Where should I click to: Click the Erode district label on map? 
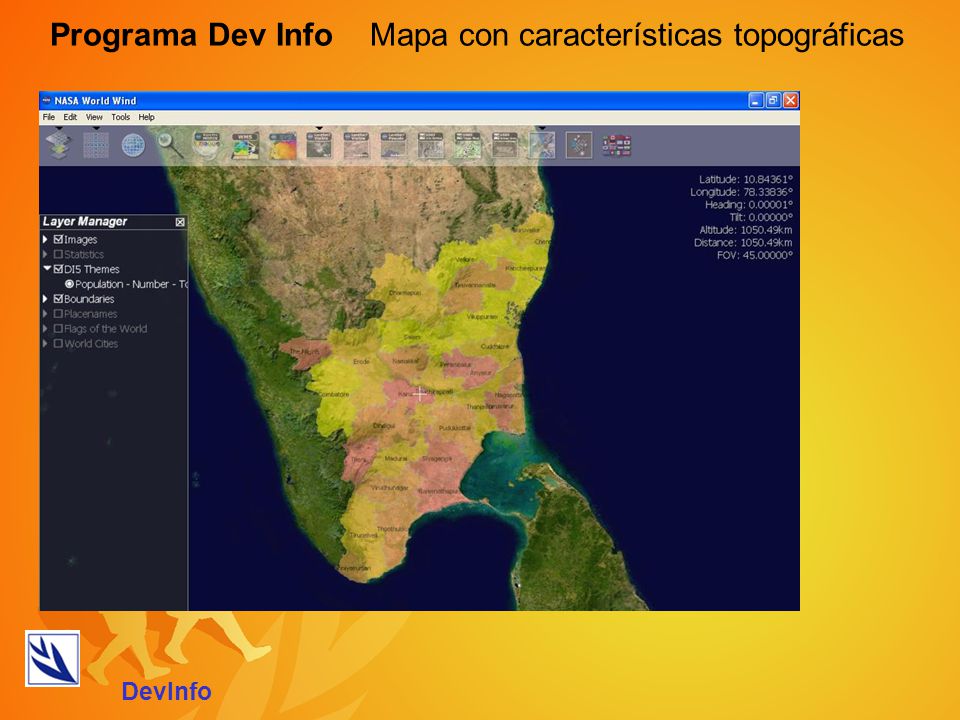tap(361, 362)
